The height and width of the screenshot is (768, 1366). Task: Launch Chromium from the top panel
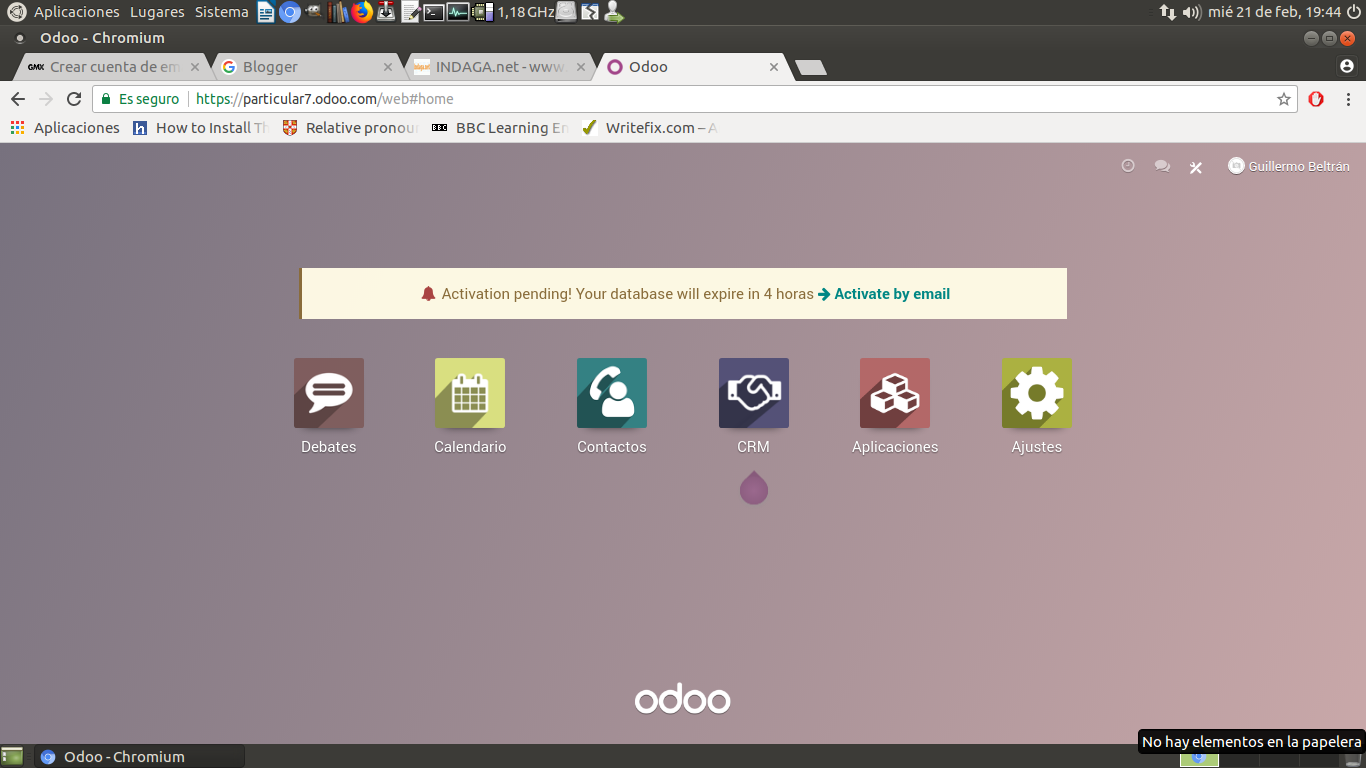tap(290, 12)
